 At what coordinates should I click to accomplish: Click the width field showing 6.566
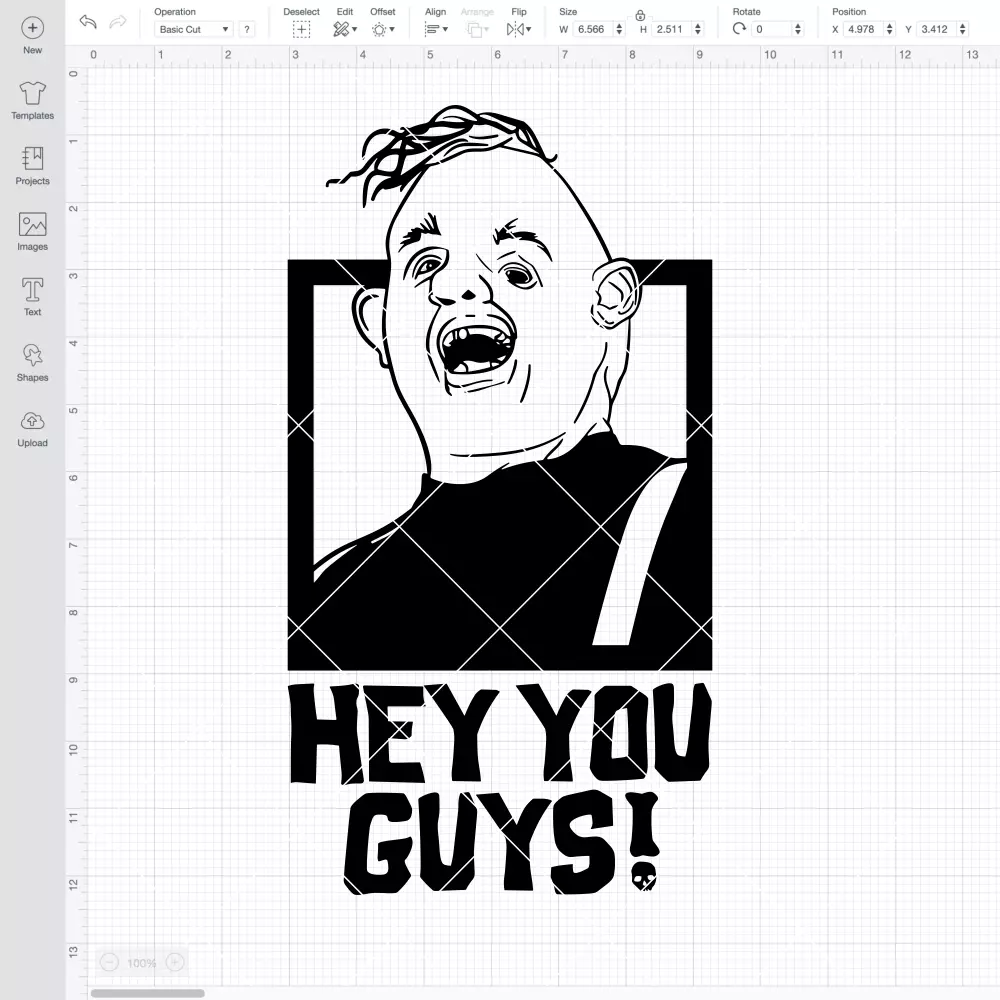(x=593, y=29)
